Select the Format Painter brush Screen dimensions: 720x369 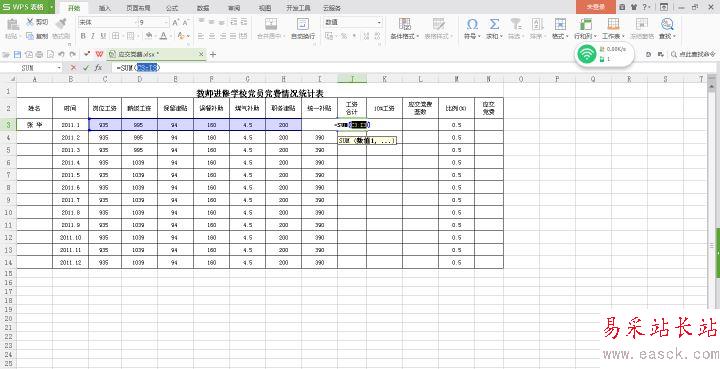tap(61, 24)
